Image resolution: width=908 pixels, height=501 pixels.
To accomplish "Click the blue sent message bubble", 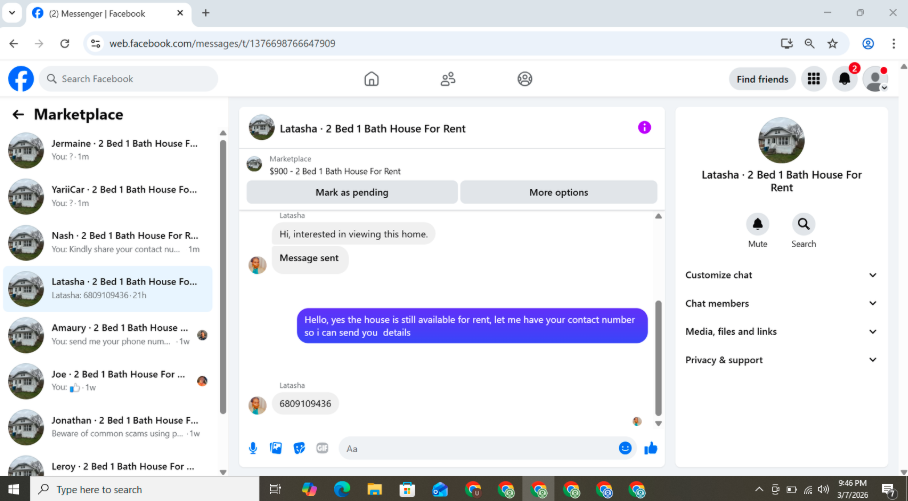I will (472, 326).
